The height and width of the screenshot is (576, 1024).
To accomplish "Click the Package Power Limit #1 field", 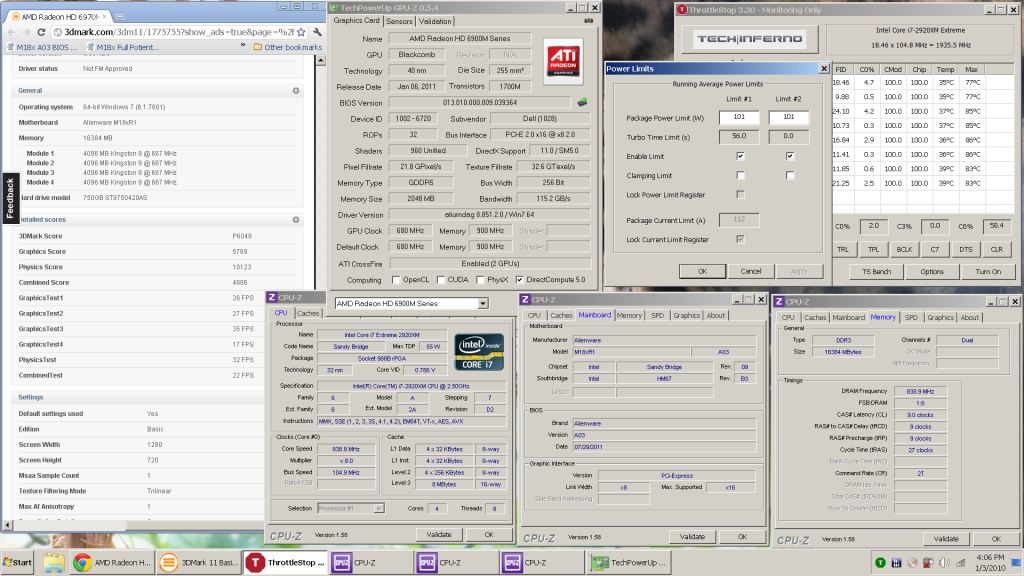I will pos(739,118).
